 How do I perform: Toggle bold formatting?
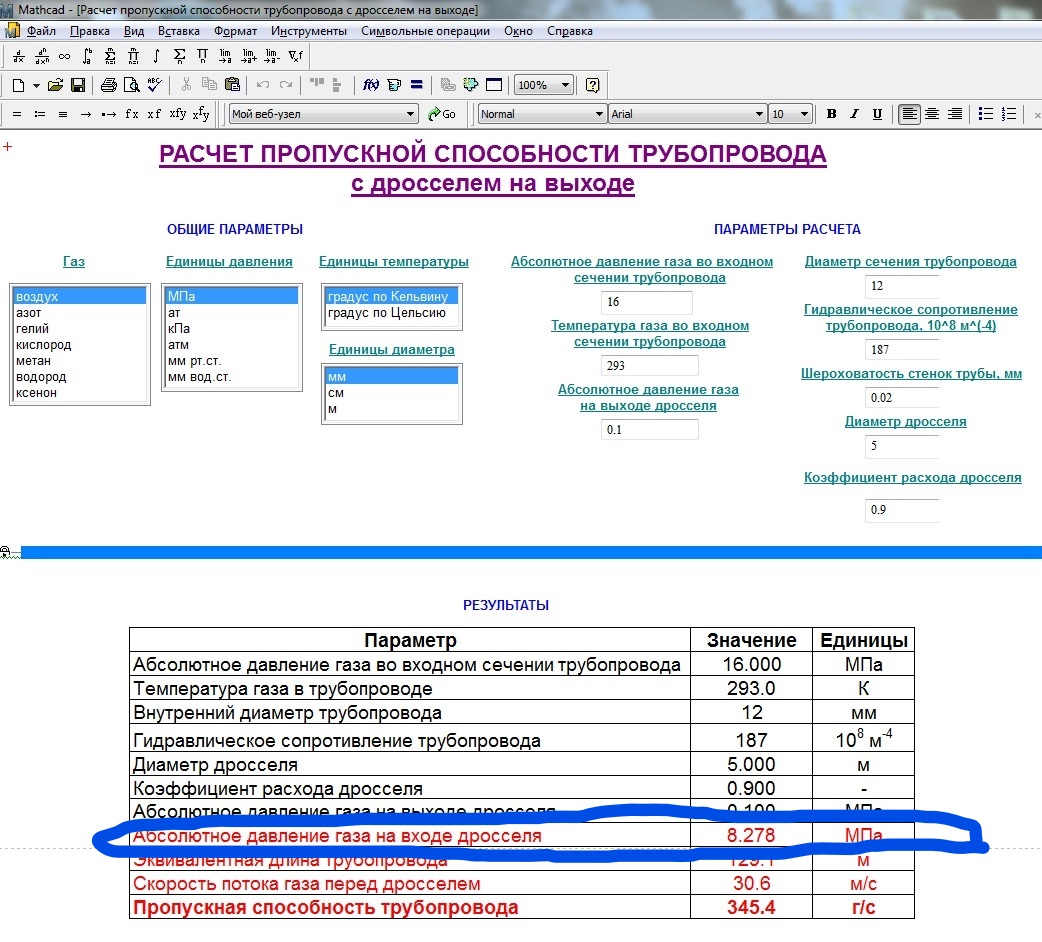click(x=830, y=113)
